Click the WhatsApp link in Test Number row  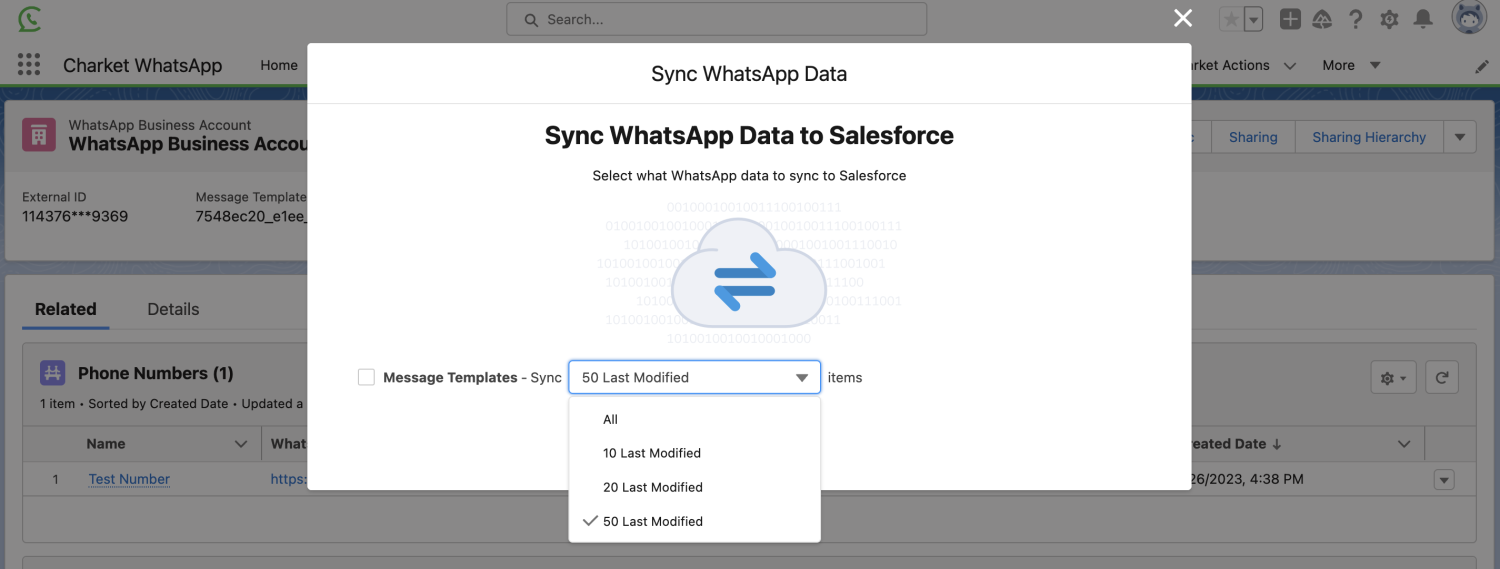288,479
